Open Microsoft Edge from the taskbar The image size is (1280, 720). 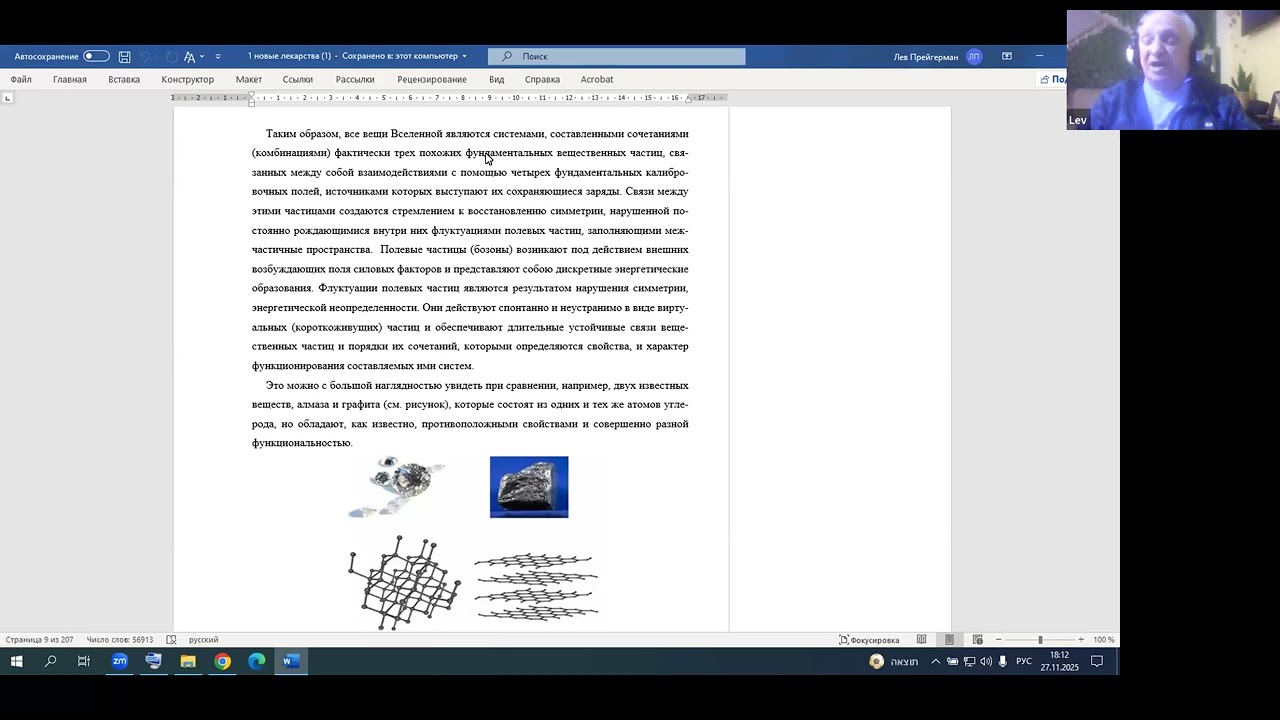coord(256,661)
